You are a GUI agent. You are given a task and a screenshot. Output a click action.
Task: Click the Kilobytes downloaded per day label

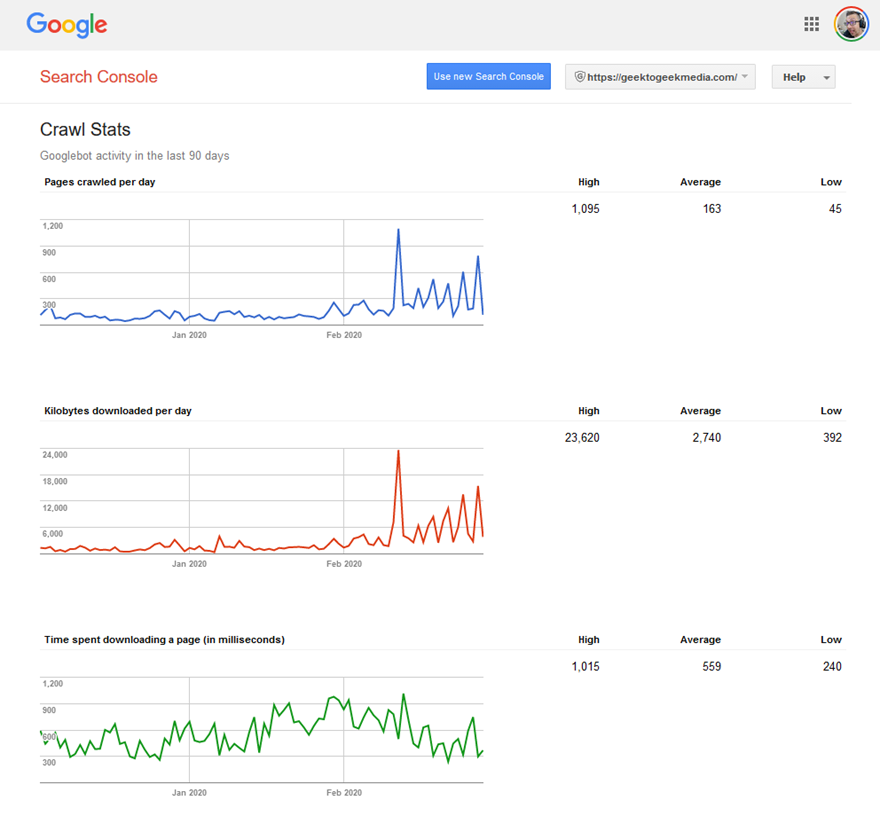(x=118, y=411)
